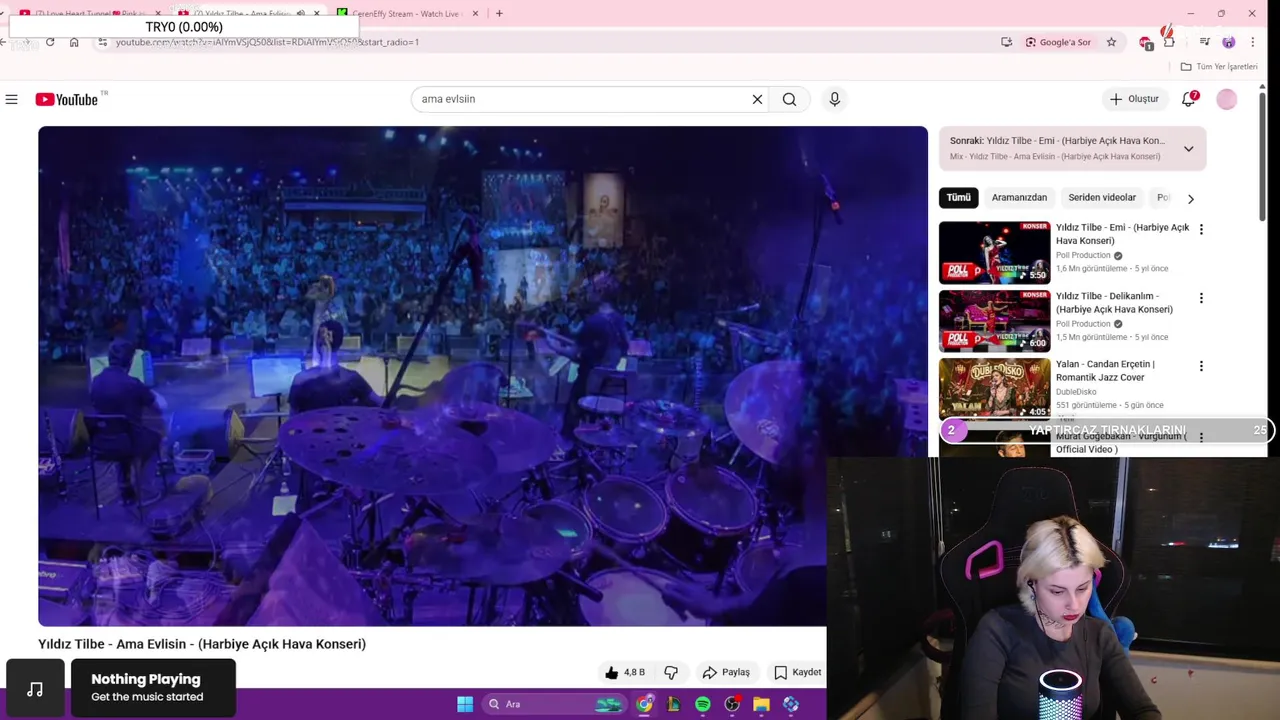The image size is (1280, 720).
Task: Open more options for Delikanlım video
Action: pyautogui.click(x=1201, y=298)
